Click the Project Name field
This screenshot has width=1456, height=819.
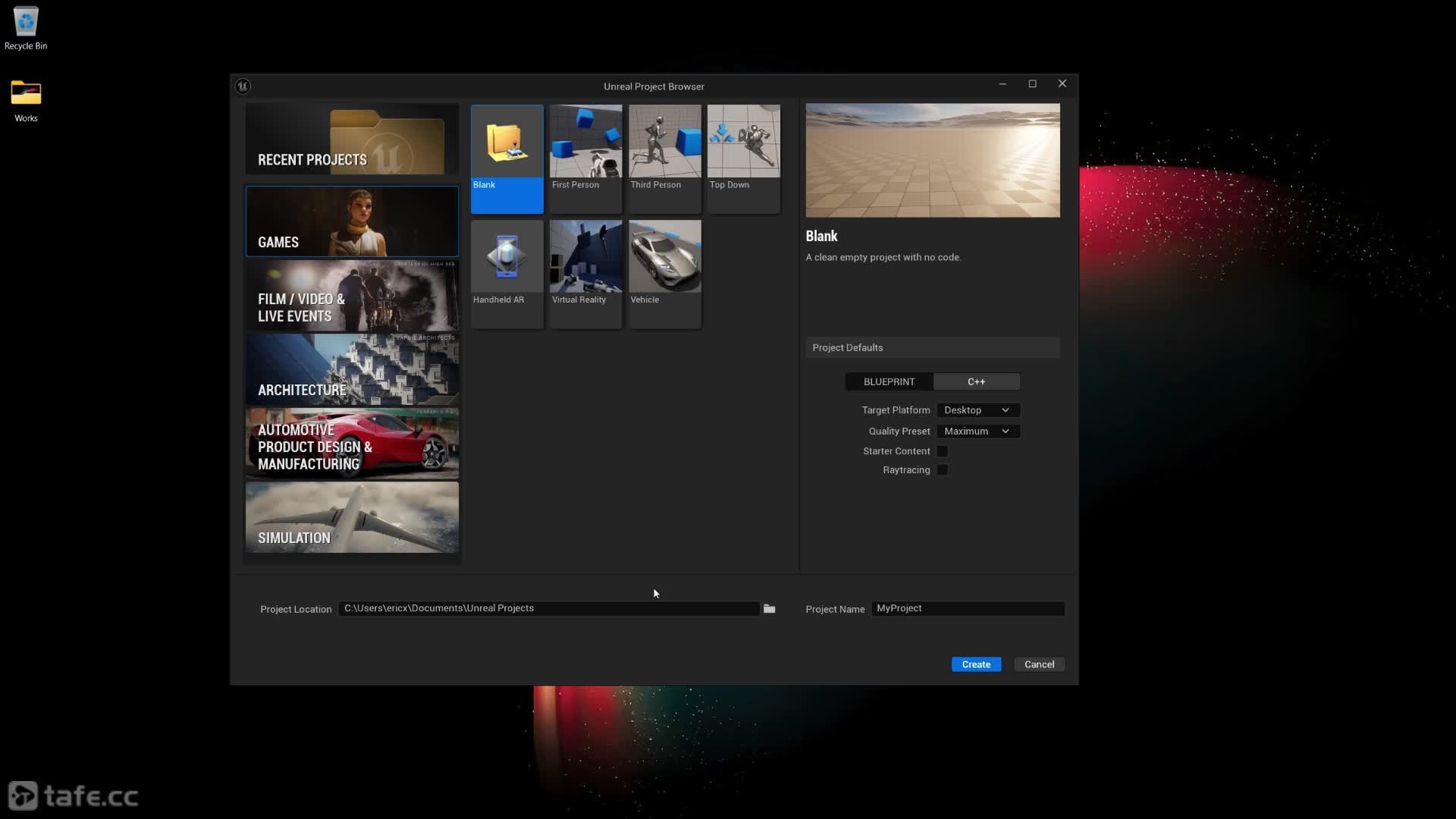[x=968, y=608]
